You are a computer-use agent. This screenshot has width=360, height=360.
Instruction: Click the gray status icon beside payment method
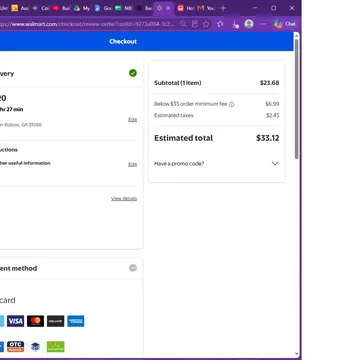tap(133, 268)
